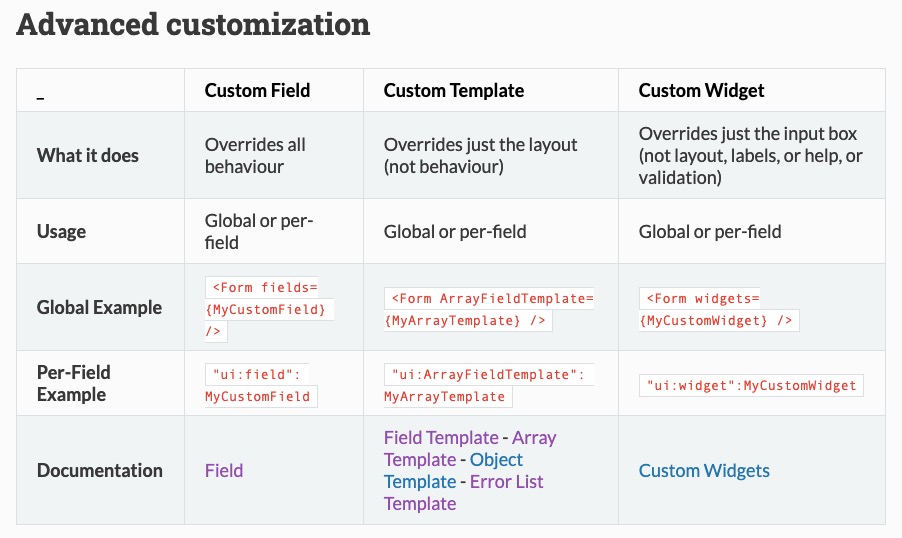Image resolution: width=902 pixels, height=538 pixels.
Task: Click the "What it does" row header
Action: coord(88,155)
